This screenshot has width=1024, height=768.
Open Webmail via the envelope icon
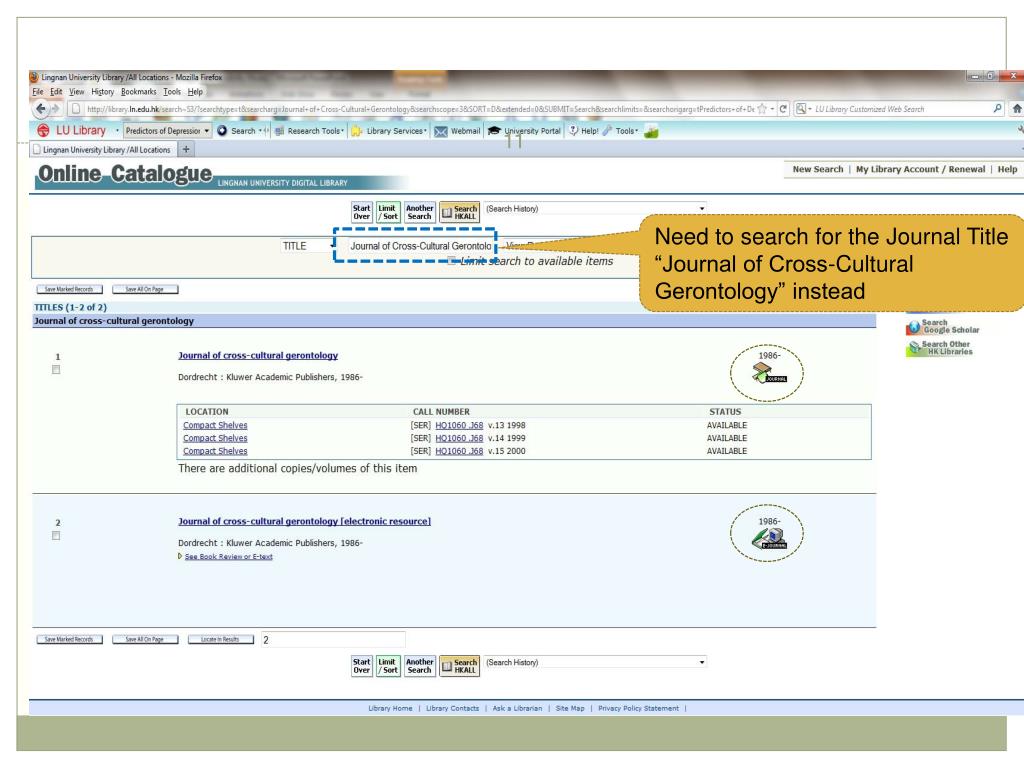[x=441, y=131]
